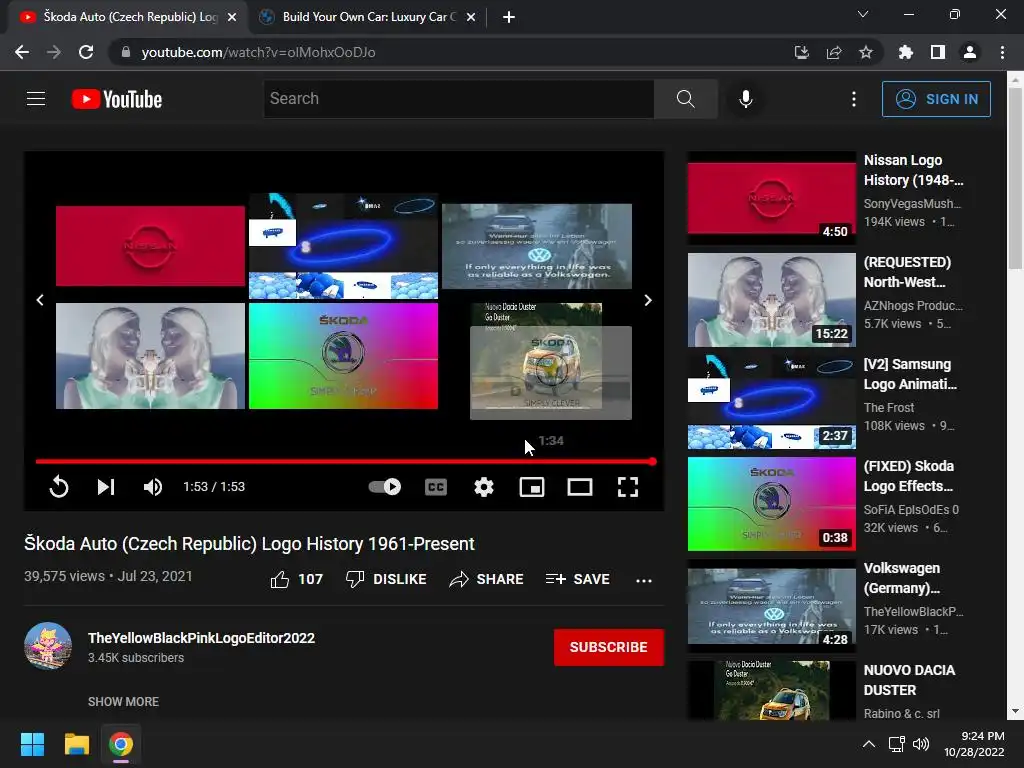Open Chrome three-dot menu

(x=1002, y=52)
